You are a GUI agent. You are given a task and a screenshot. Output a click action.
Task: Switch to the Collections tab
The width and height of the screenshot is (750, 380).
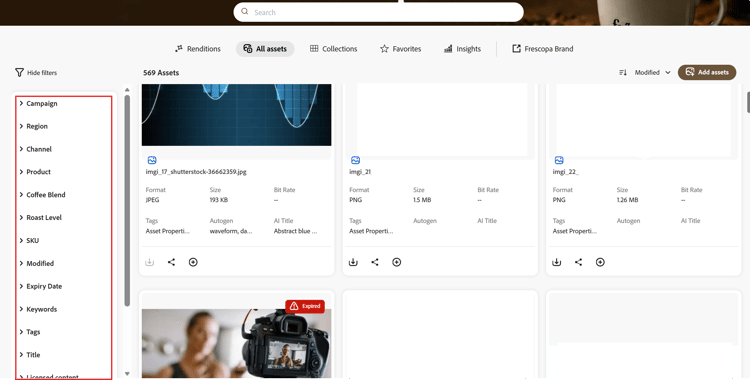[x=333, y=49]
